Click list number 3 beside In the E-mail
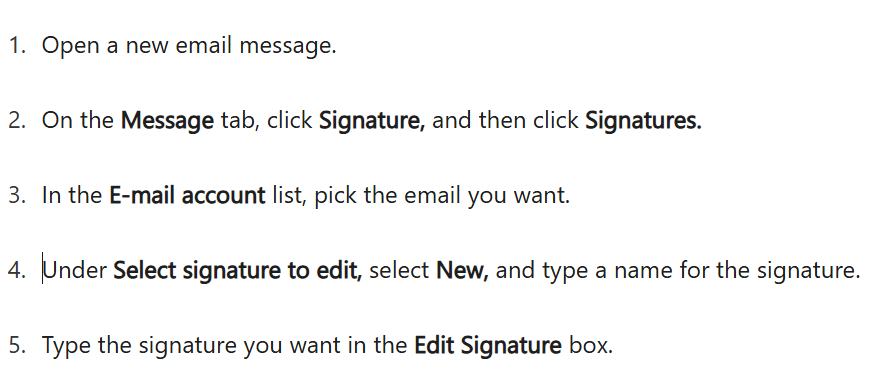This screenshot has height=379, width=894. pos(17,195)
